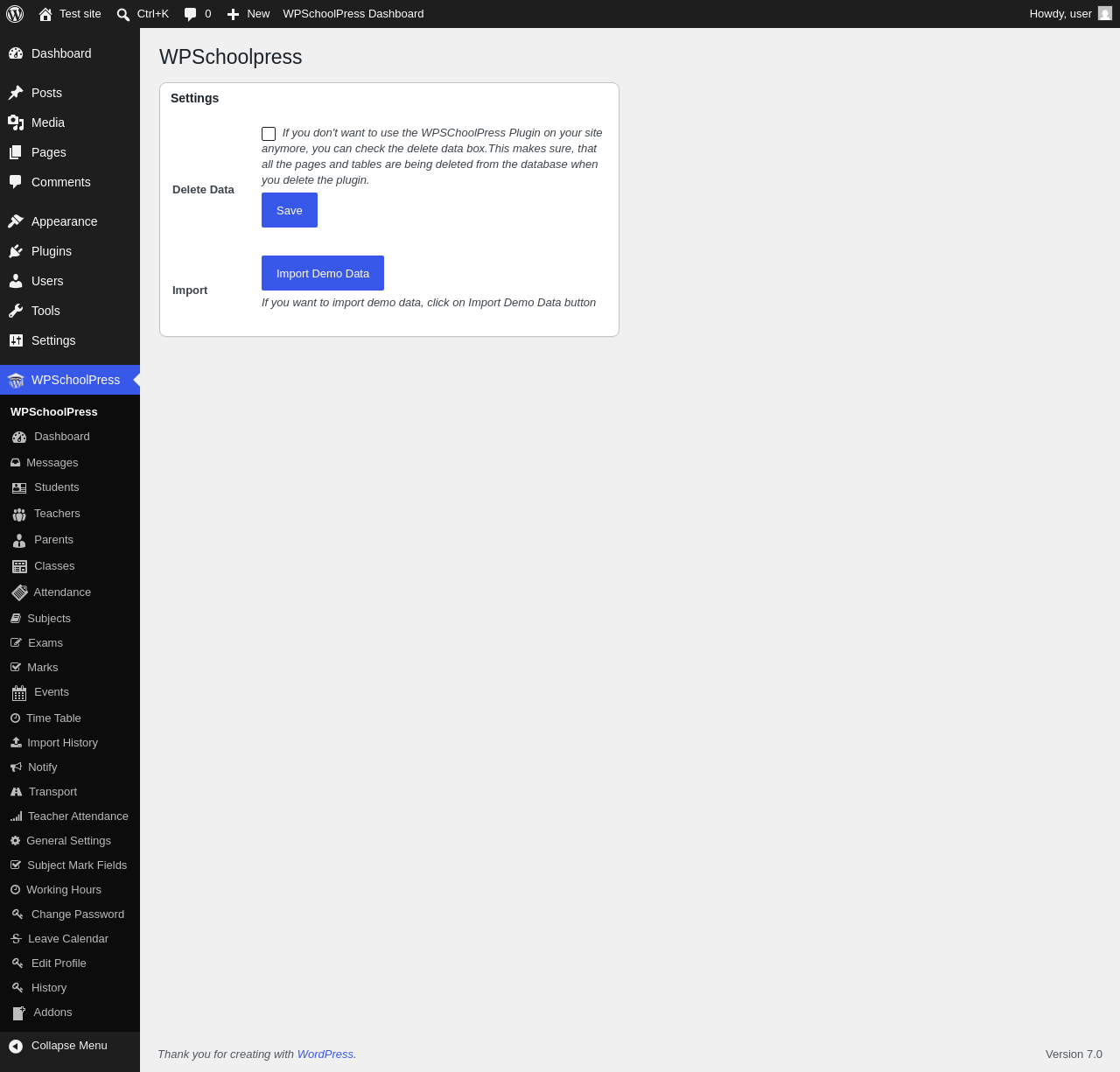Click the Classes grid icon
1120x1072 pixels.
pyautogui.click(x=19, y=566)
